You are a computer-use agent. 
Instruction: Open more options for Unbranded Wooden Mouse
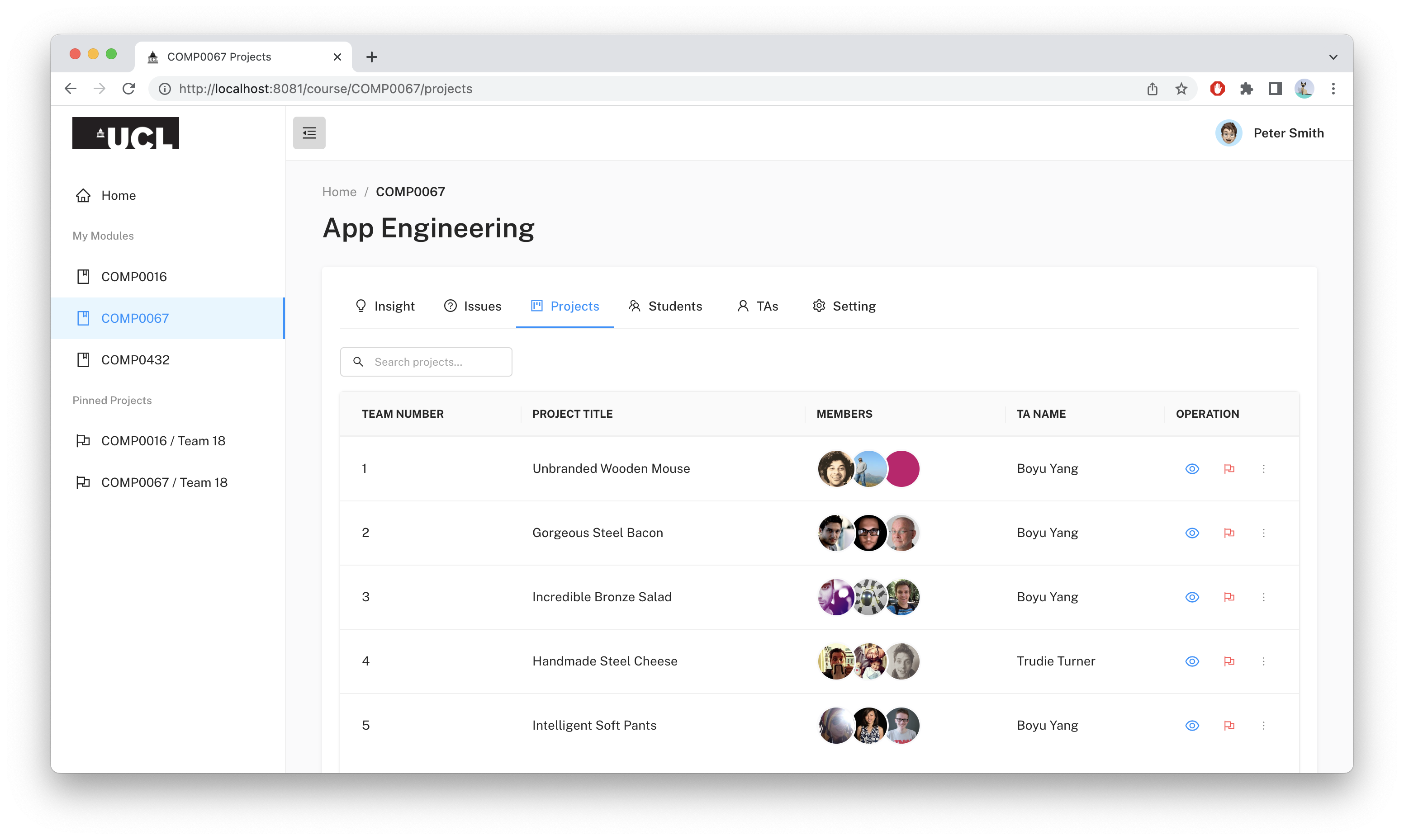[1264, 469]
